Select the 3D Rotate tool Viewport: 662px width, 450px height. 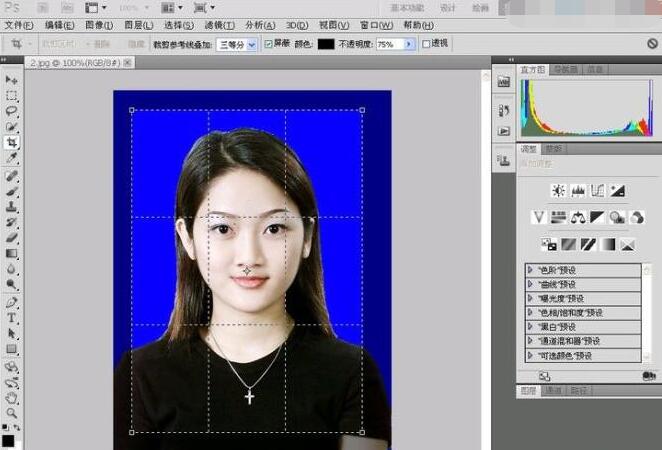tap(11, 367)
